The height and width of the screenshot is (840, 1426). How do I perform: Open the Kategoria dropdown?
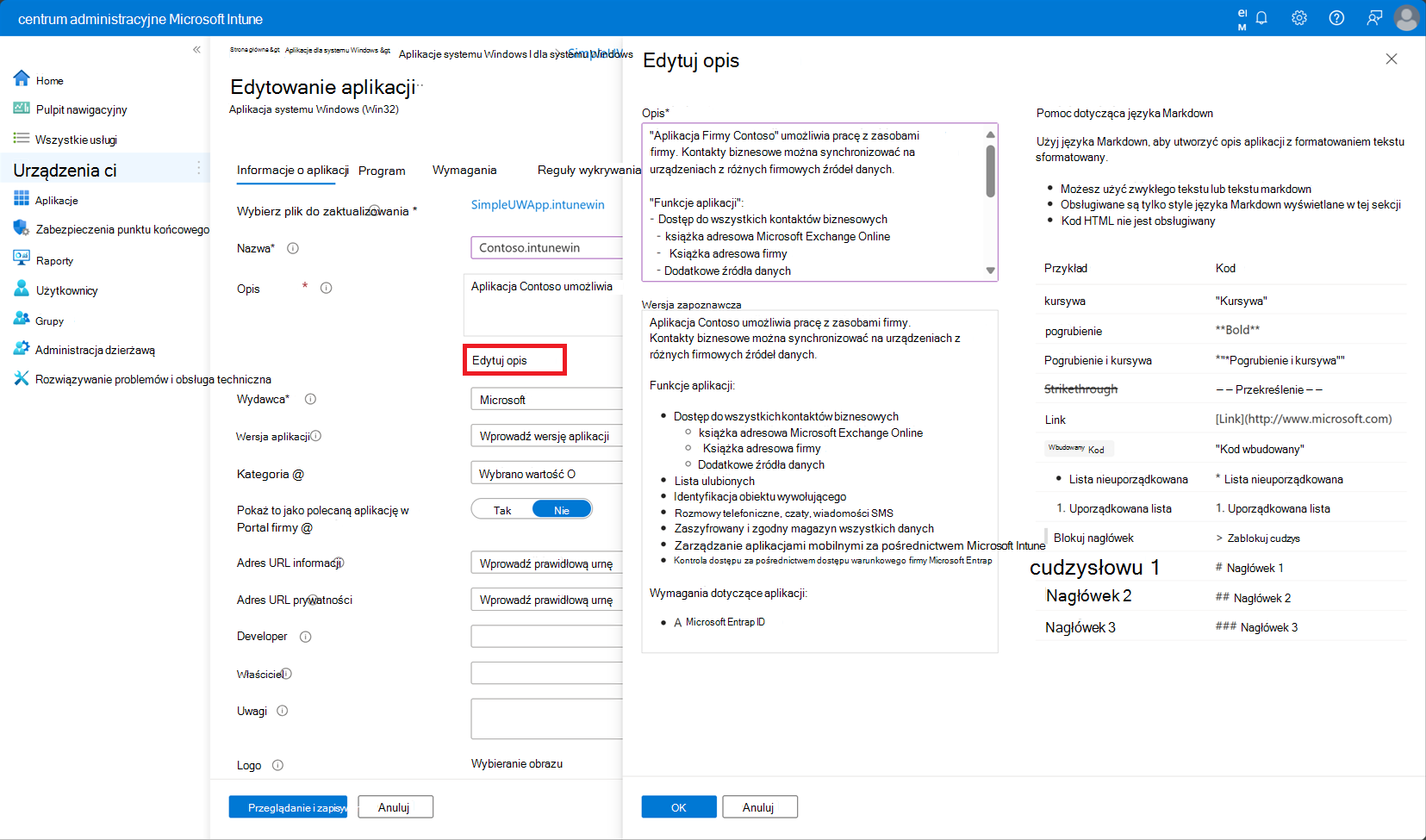pyautogui.click(x=546, y=473)
